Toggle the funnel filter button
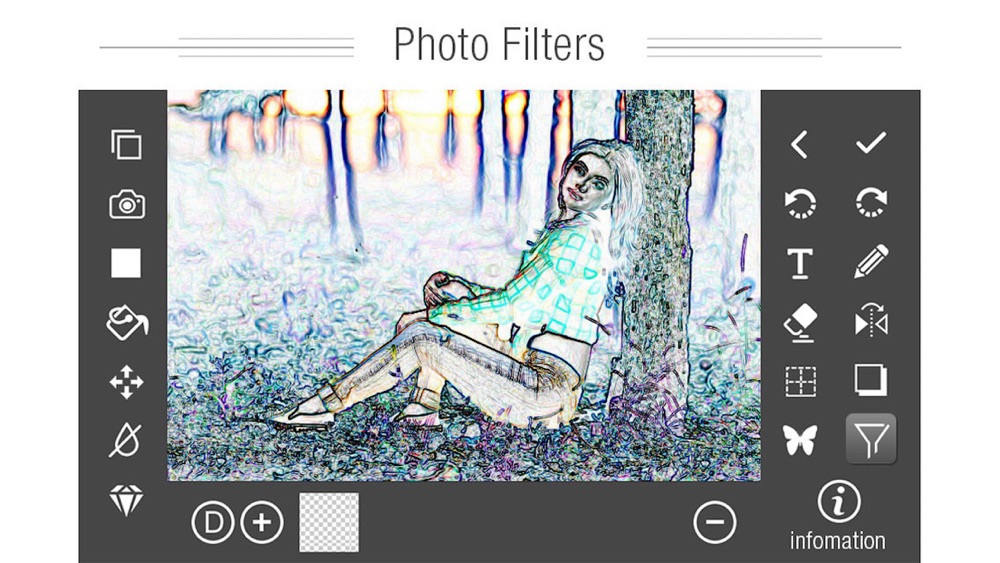Image resolution: width=1000 pixels, height=563 pixels. (x=871, y=439)
